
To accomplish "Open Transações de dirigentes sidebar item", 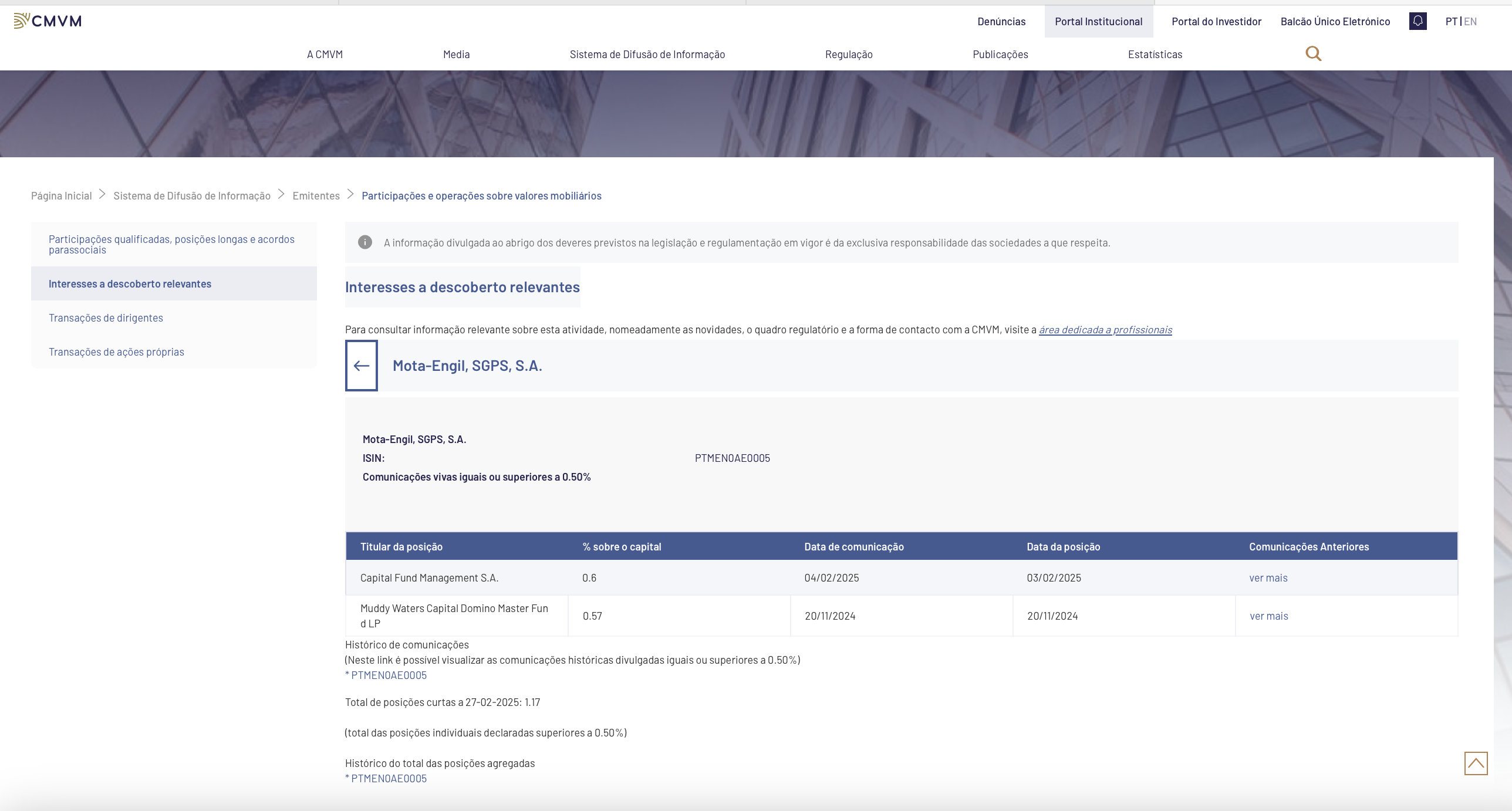I will [106, 317].
